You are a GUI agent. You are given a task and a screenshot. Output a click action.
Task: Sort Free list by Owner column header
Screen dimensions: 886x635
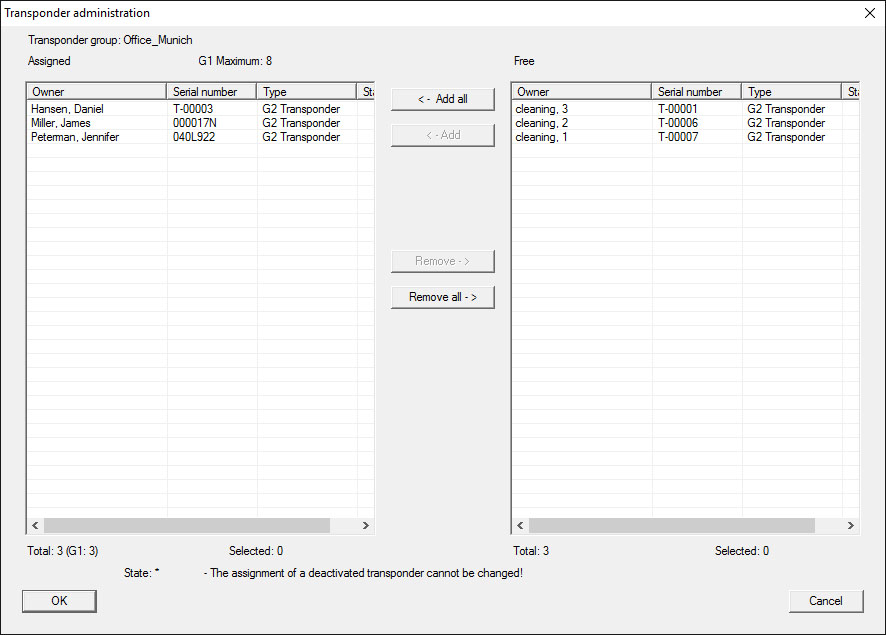pos(581,92)
